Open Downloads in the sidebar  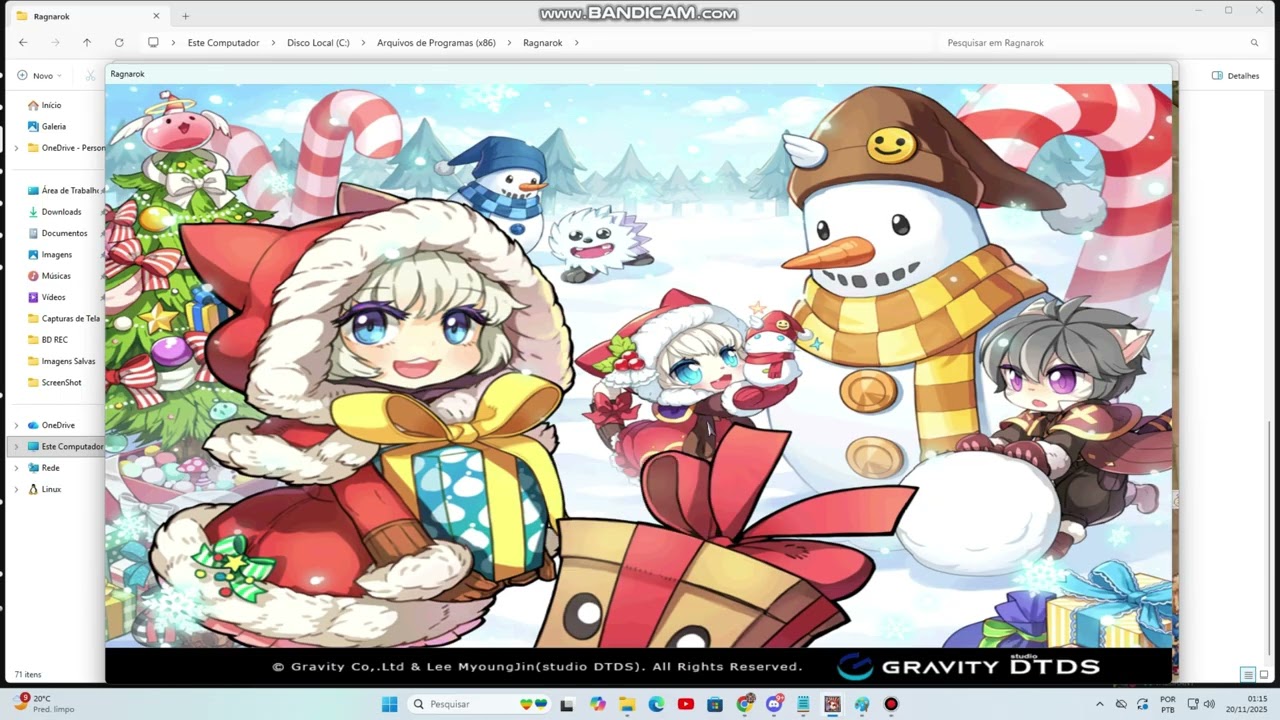(55, 212)
